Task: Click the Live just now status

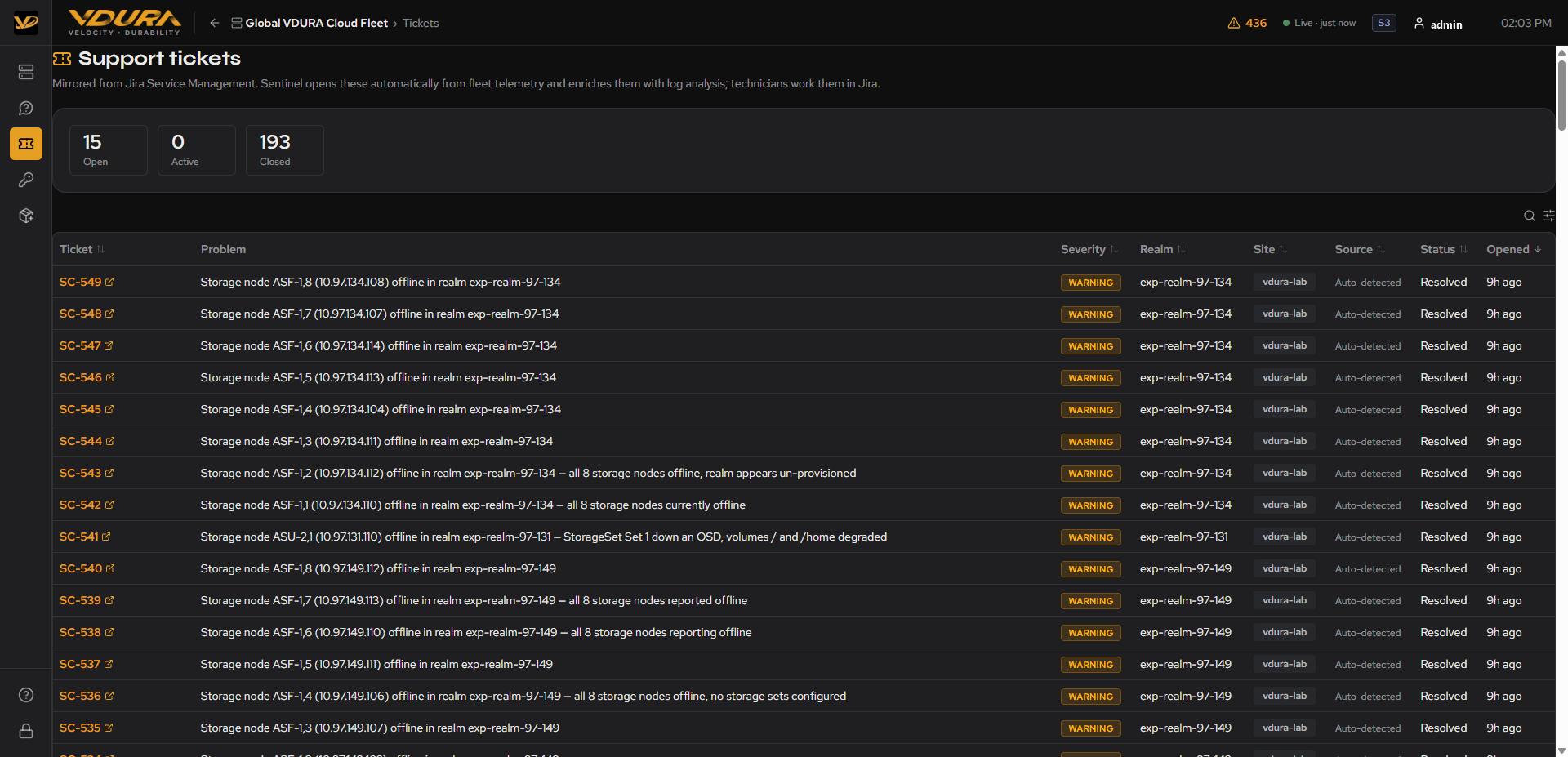Action: (1319, 23)
